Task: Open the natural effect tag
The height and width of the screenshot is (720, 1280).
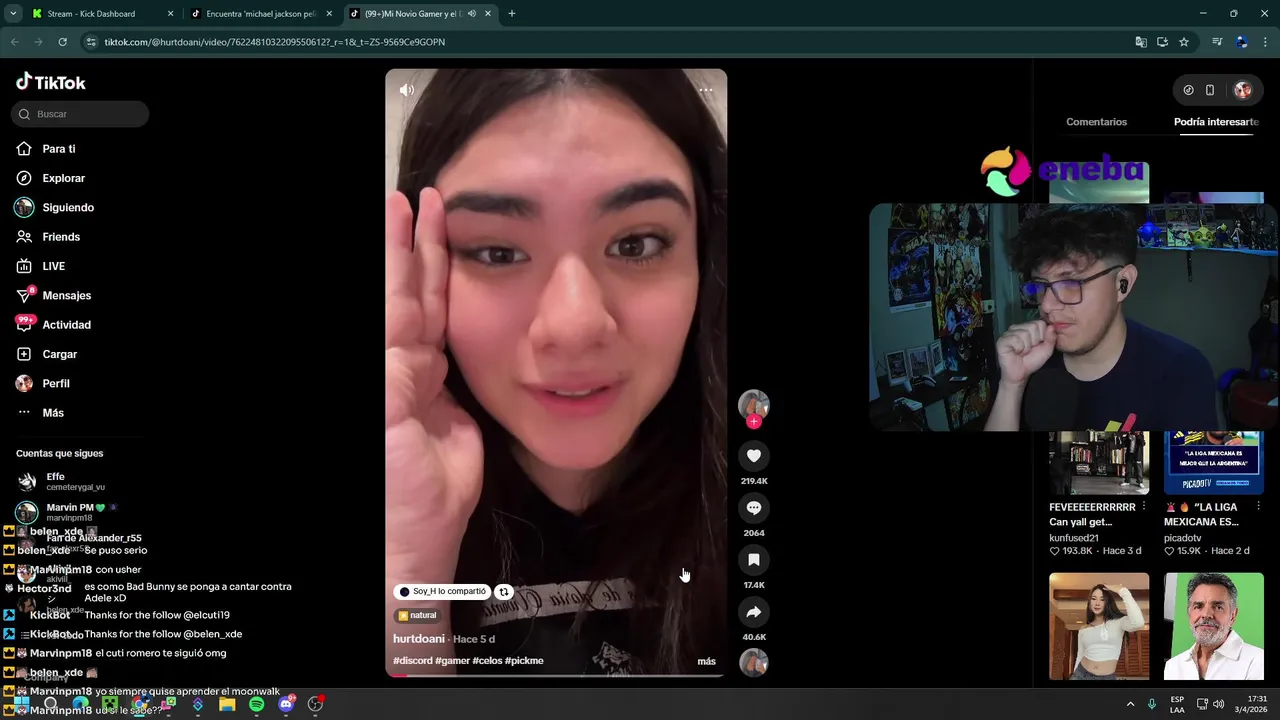Action: tap(417, 615)
